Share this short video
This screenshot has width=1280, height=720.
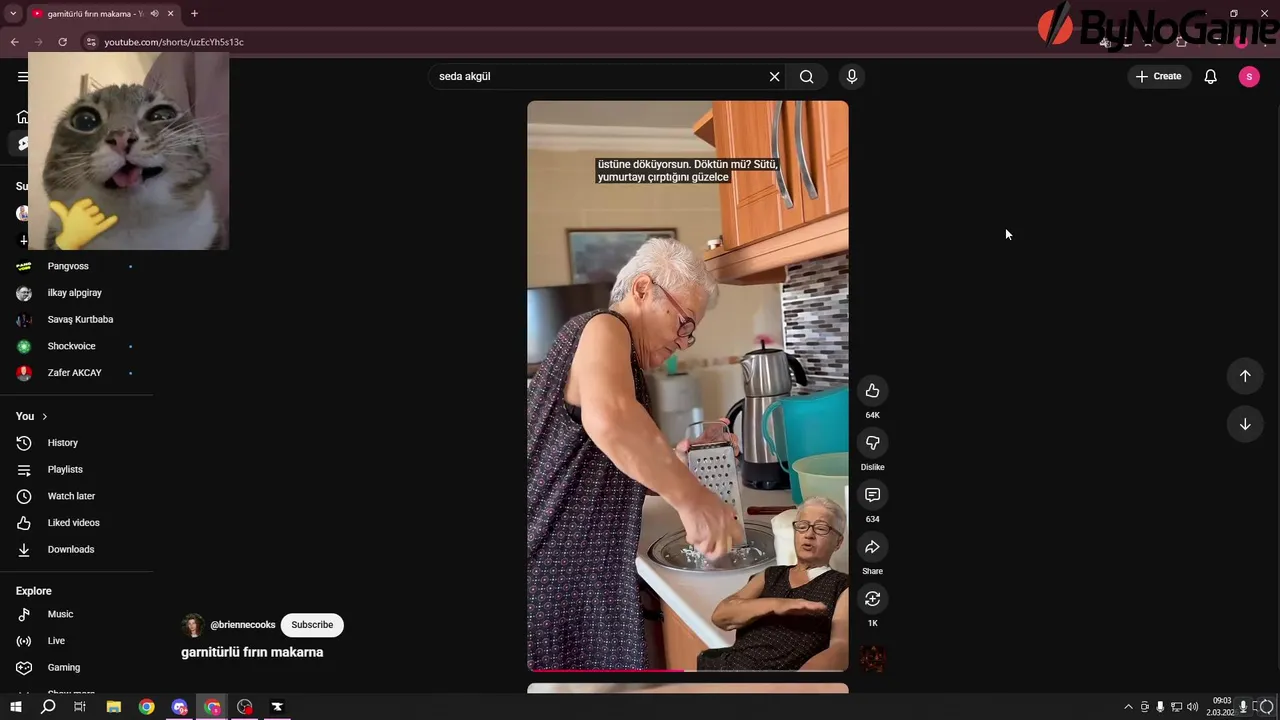coord(872,547)
